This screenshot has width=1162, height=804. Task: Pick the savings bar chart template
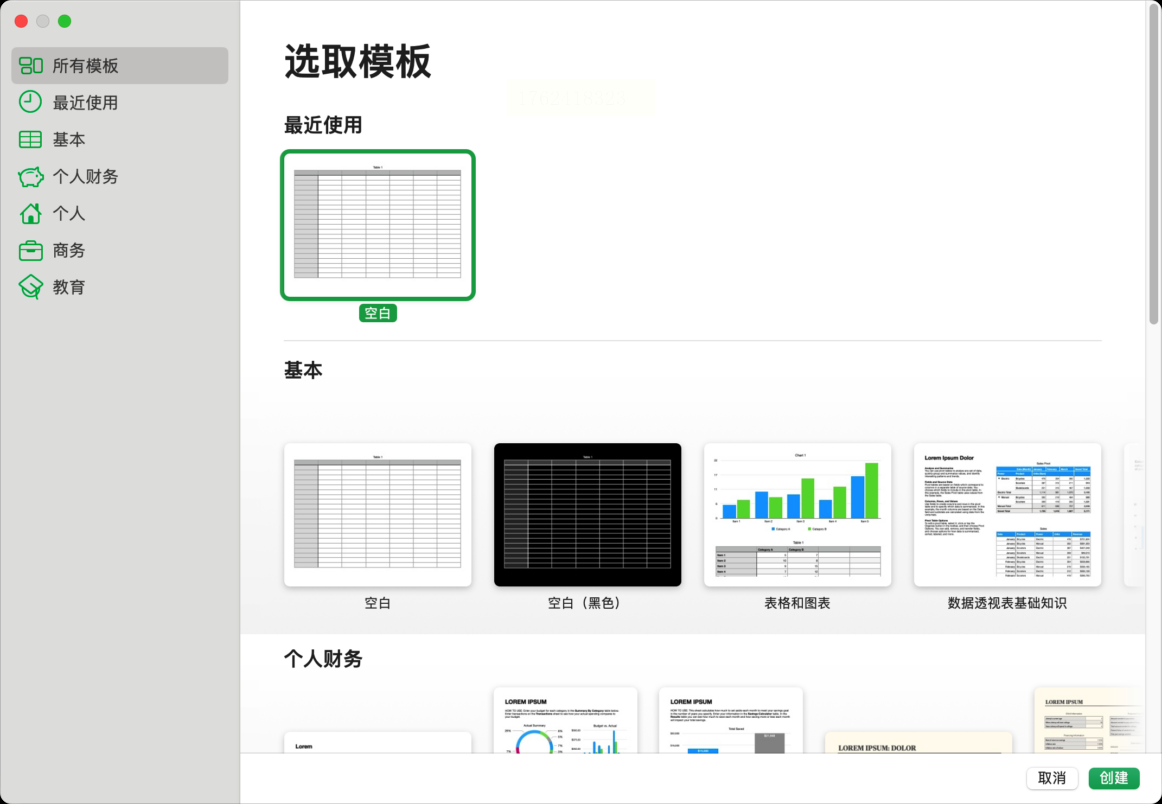(x=731, y=721)
